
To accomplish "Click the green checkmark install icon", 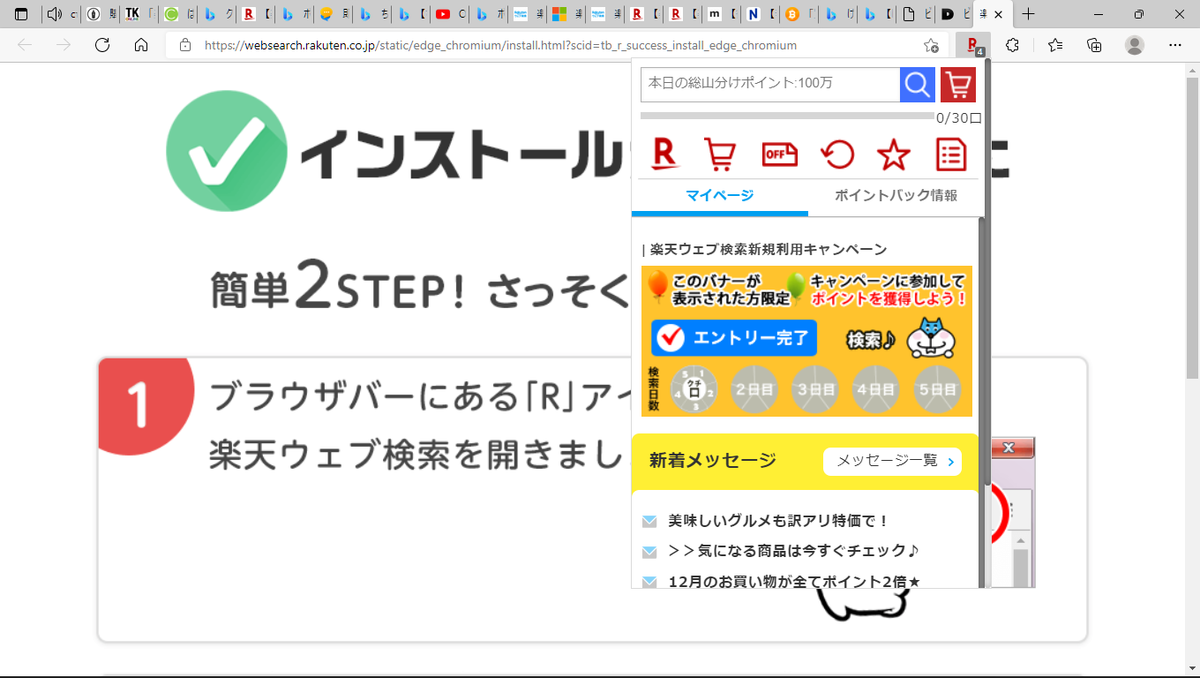I will [226, 151].
